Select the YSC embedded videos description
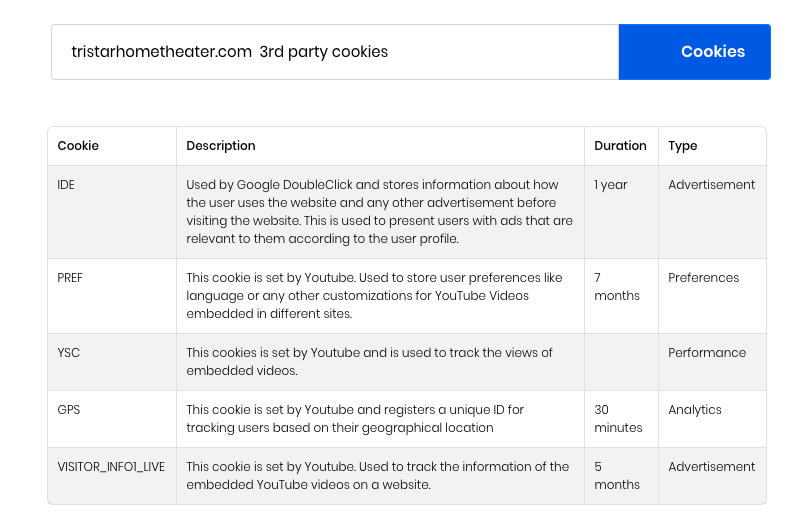This screenshot has width=800, height=528. 369,362
